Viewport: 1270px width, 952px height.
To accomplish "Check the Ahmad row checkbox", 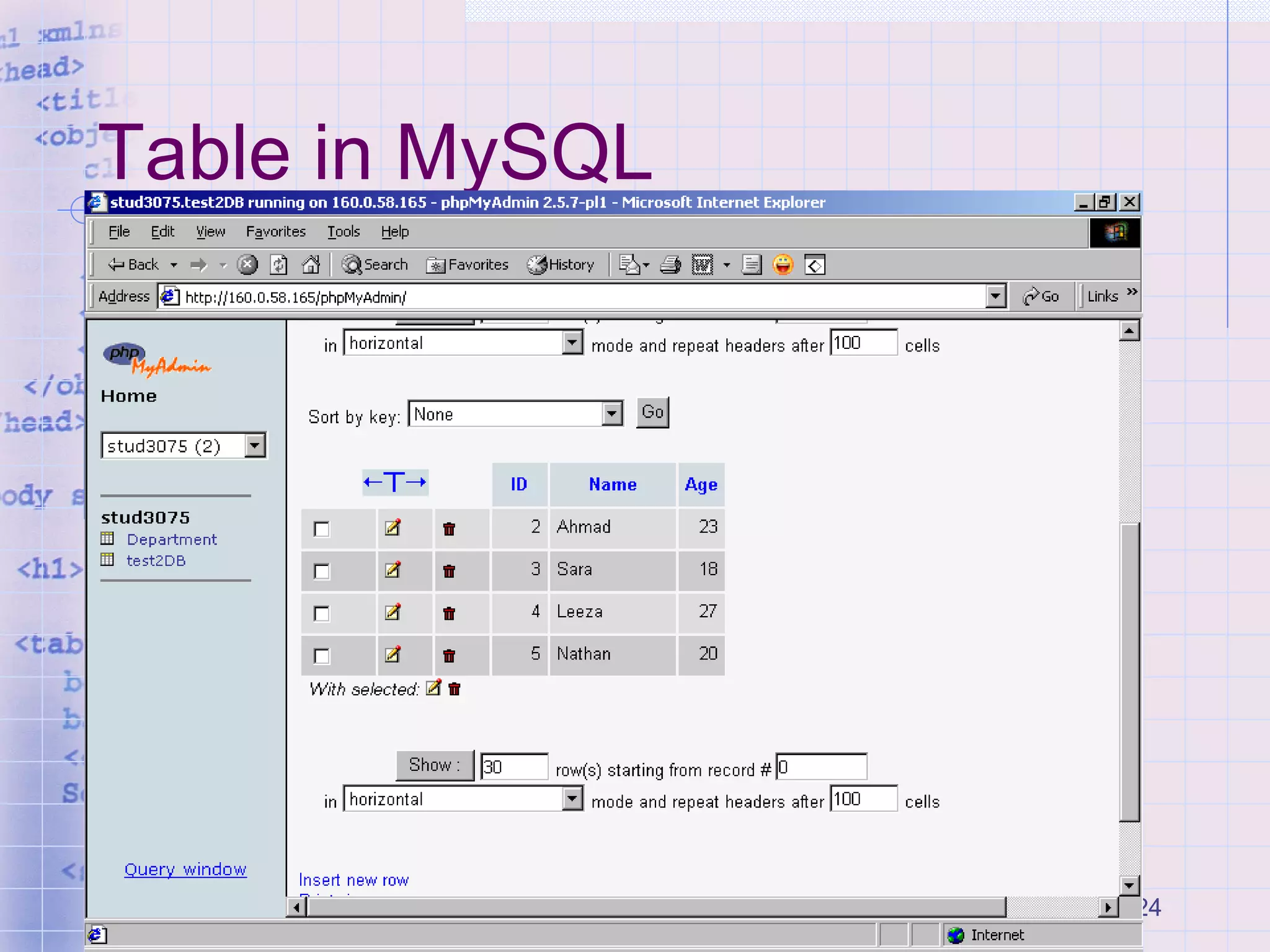I will pyautogui.click(x=321, y=529).
